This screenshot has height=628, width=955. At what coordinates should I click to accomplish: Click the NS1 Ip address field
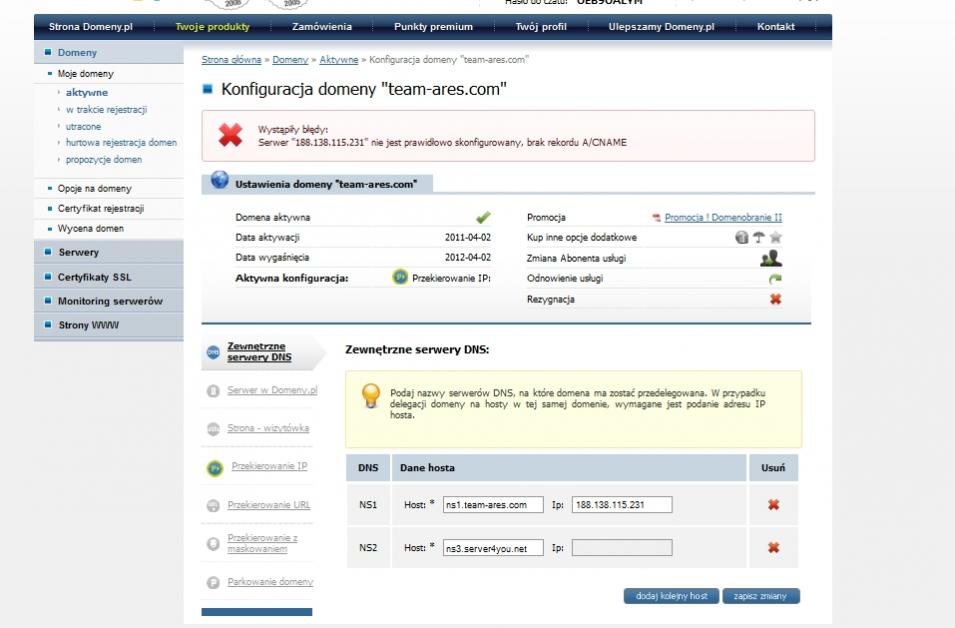click(621, 505)
